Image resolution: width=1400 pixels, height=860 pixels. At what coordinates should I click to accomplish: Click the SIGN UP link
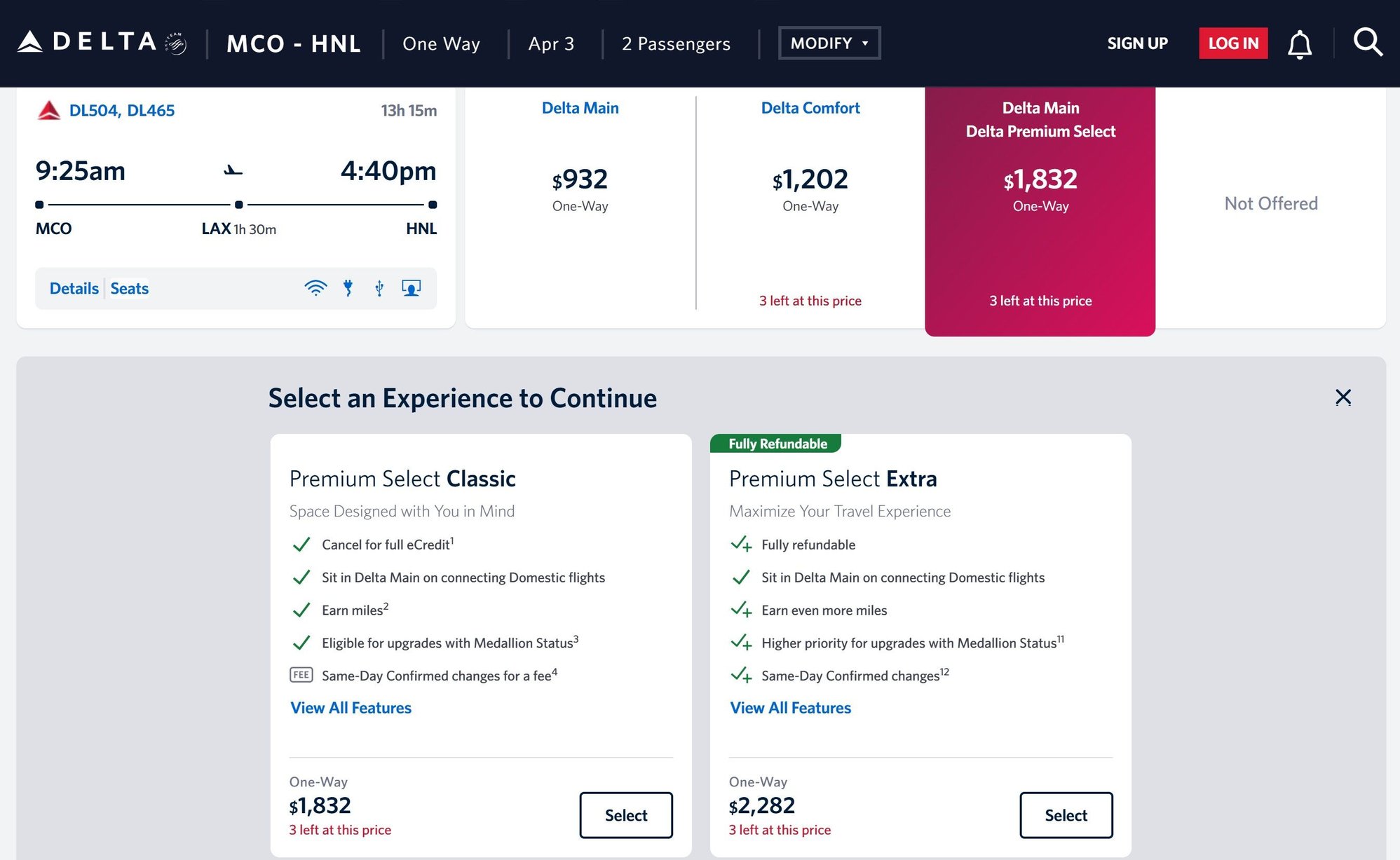(1137, 43)
